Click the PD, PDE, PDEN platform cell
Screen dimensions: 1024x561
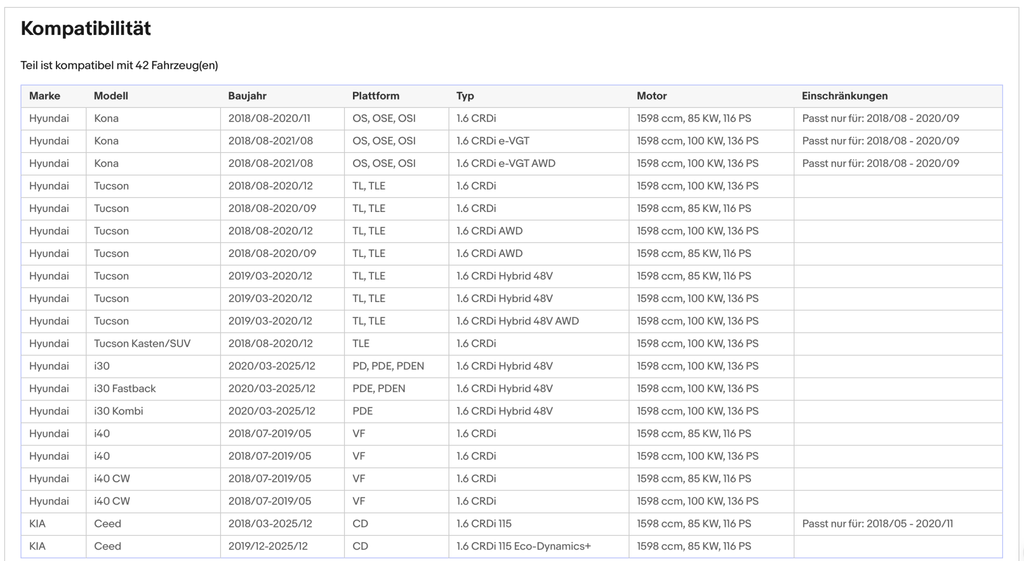click(388, 366)
